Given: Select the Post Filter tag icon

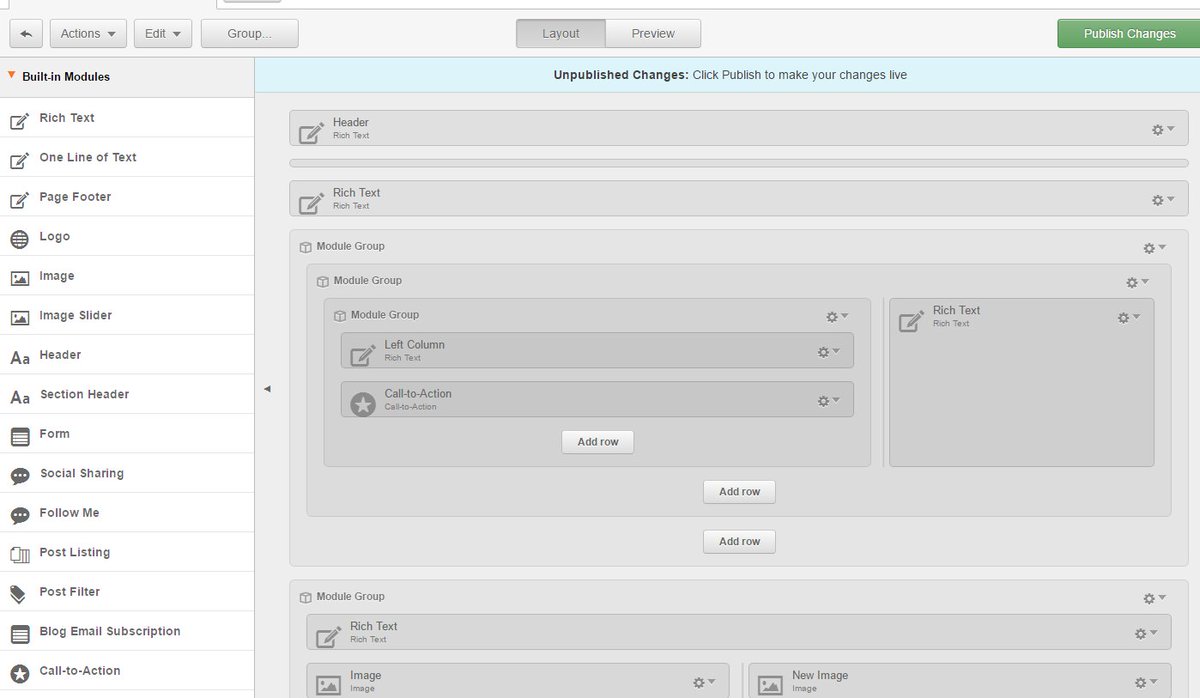Looking at the screenshot, I should (x=20, y=595).
